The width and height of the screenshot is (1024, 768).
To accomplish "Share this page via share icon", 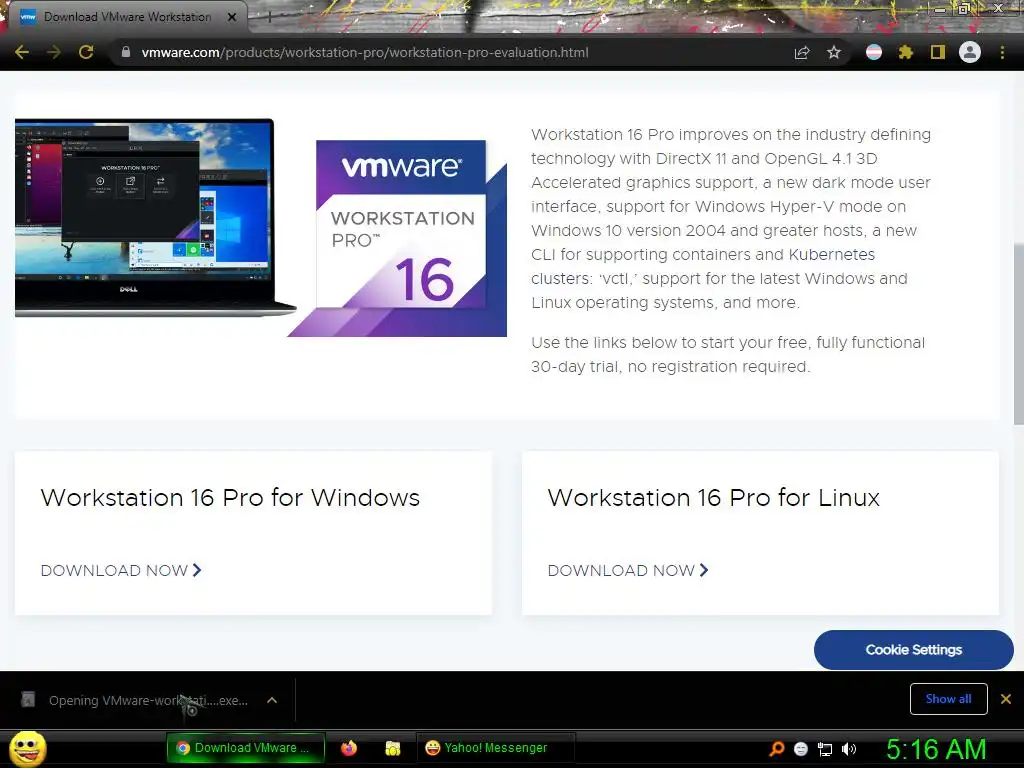I will pos(802,52).
